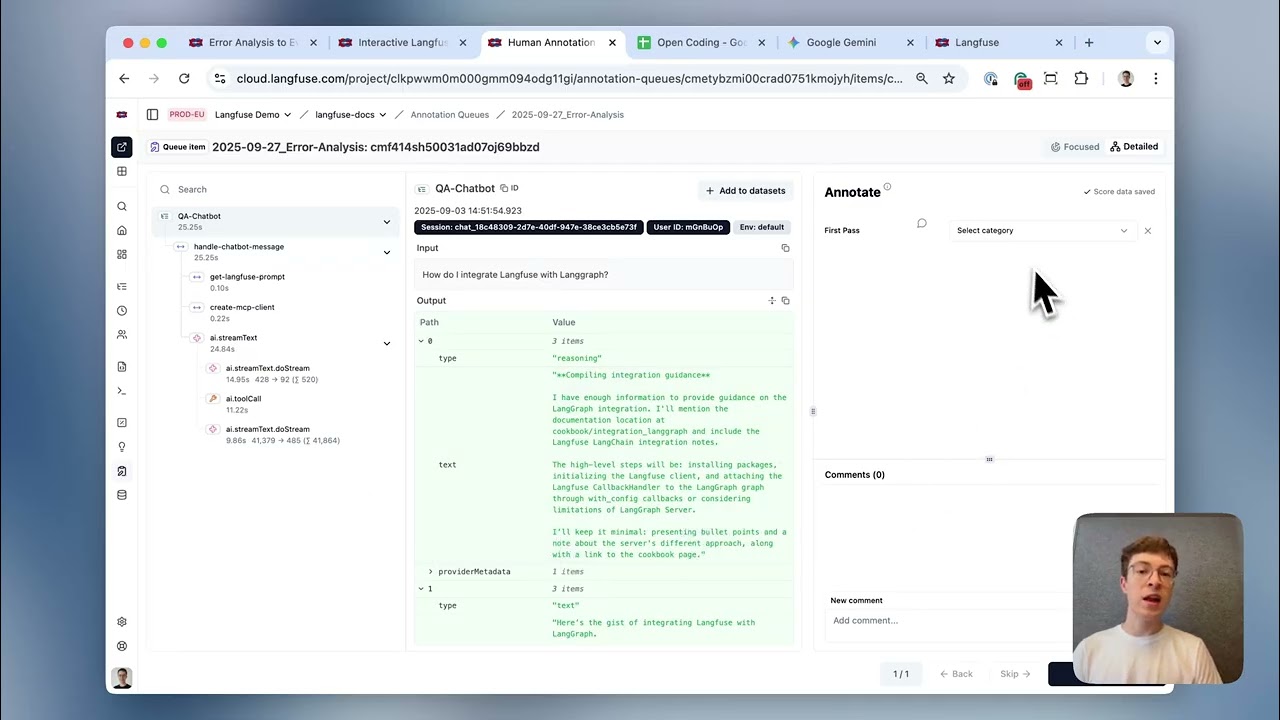Screen dimensions: 1280x720
Task: Open the lightbulb sidebar icon
Action: click(x=122, y=447)
